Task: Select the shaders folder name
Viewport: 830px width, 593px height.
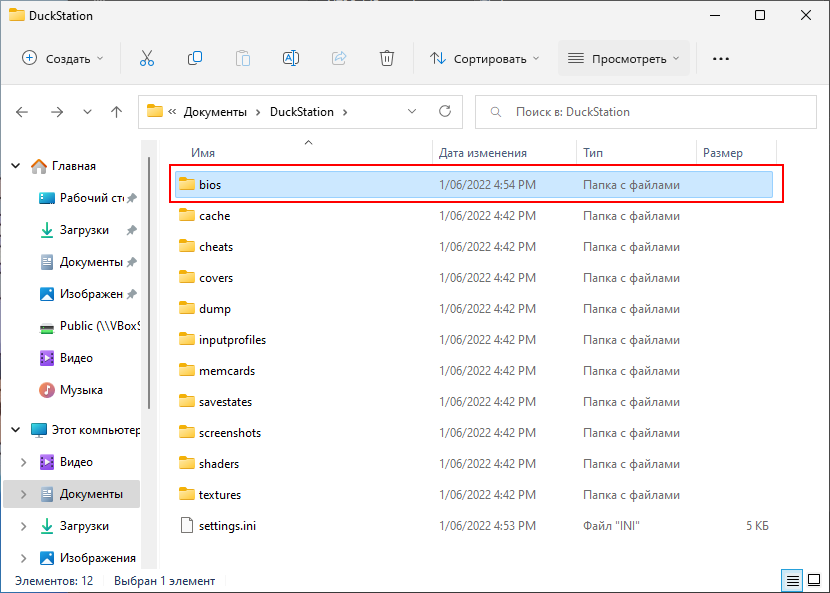Action: tap(219, 464)
